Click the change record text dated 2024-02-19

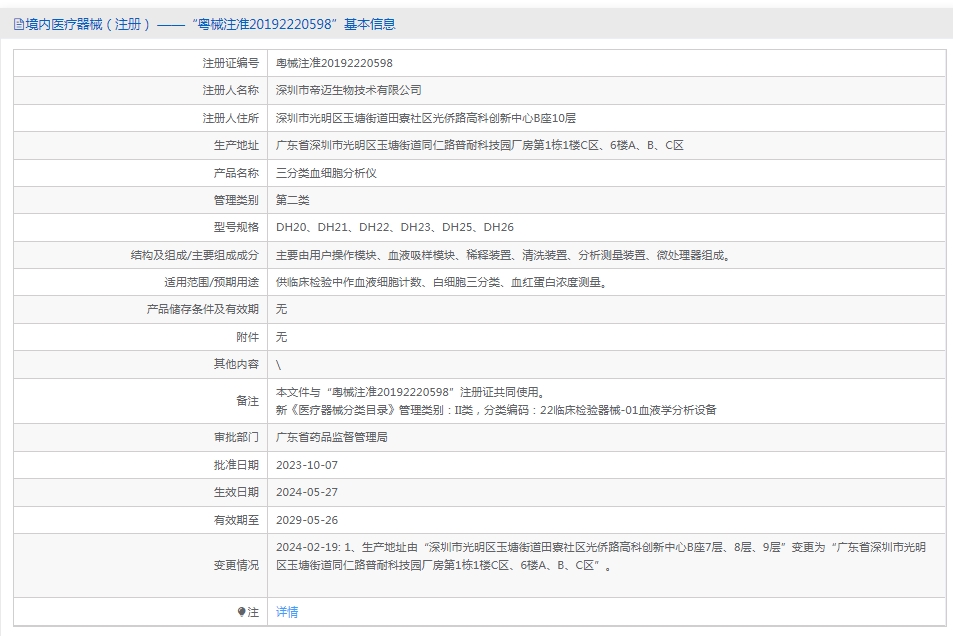coord(600,556)
